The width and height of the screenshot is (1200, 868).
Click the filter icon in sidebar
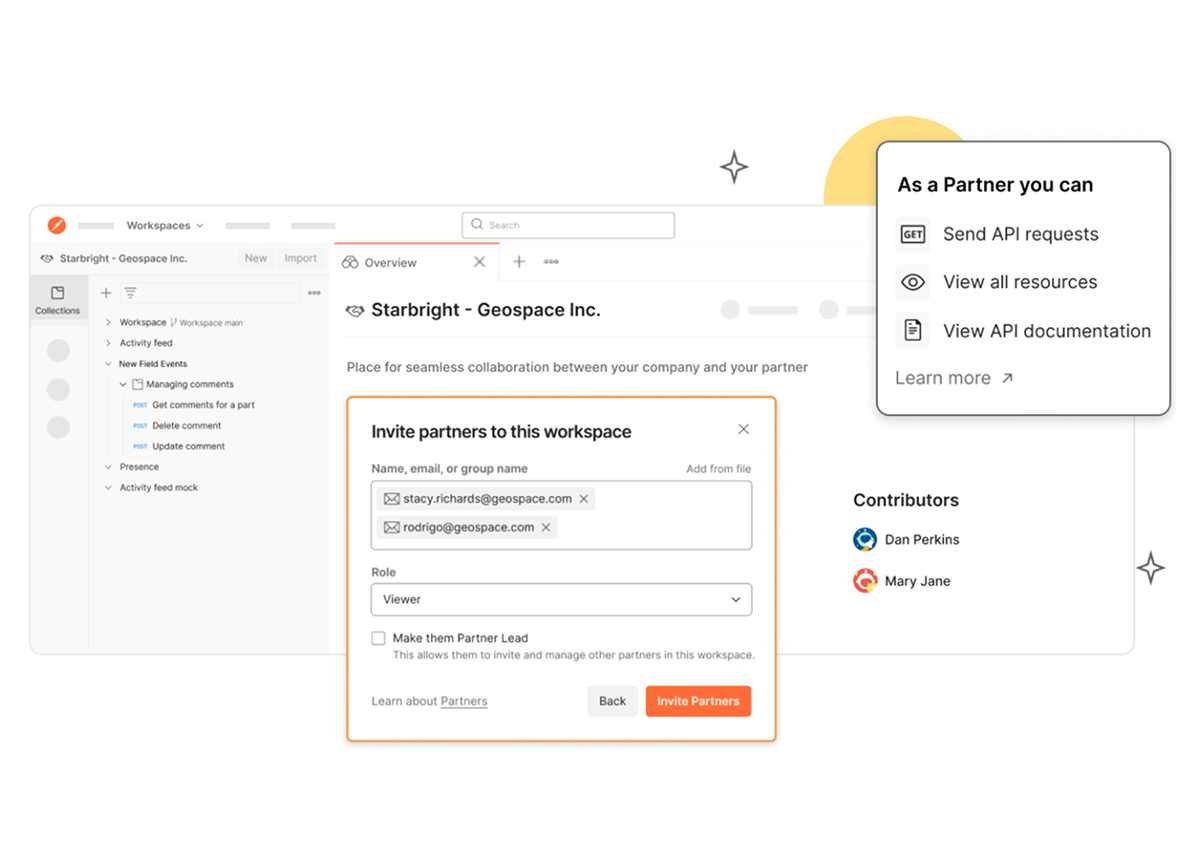(130, 293)
